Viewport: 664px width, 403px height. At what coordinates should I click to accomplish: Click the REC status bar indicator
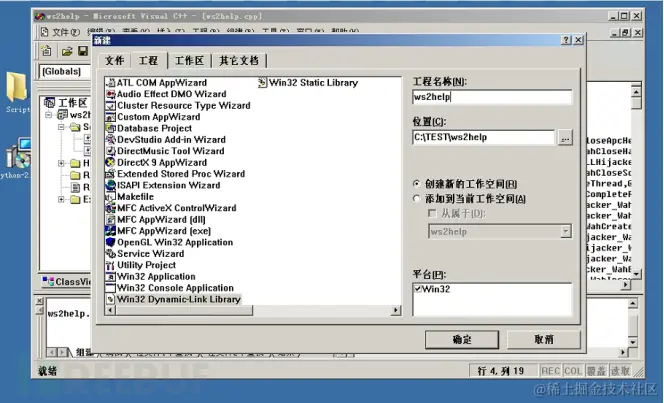pos(551,371)
